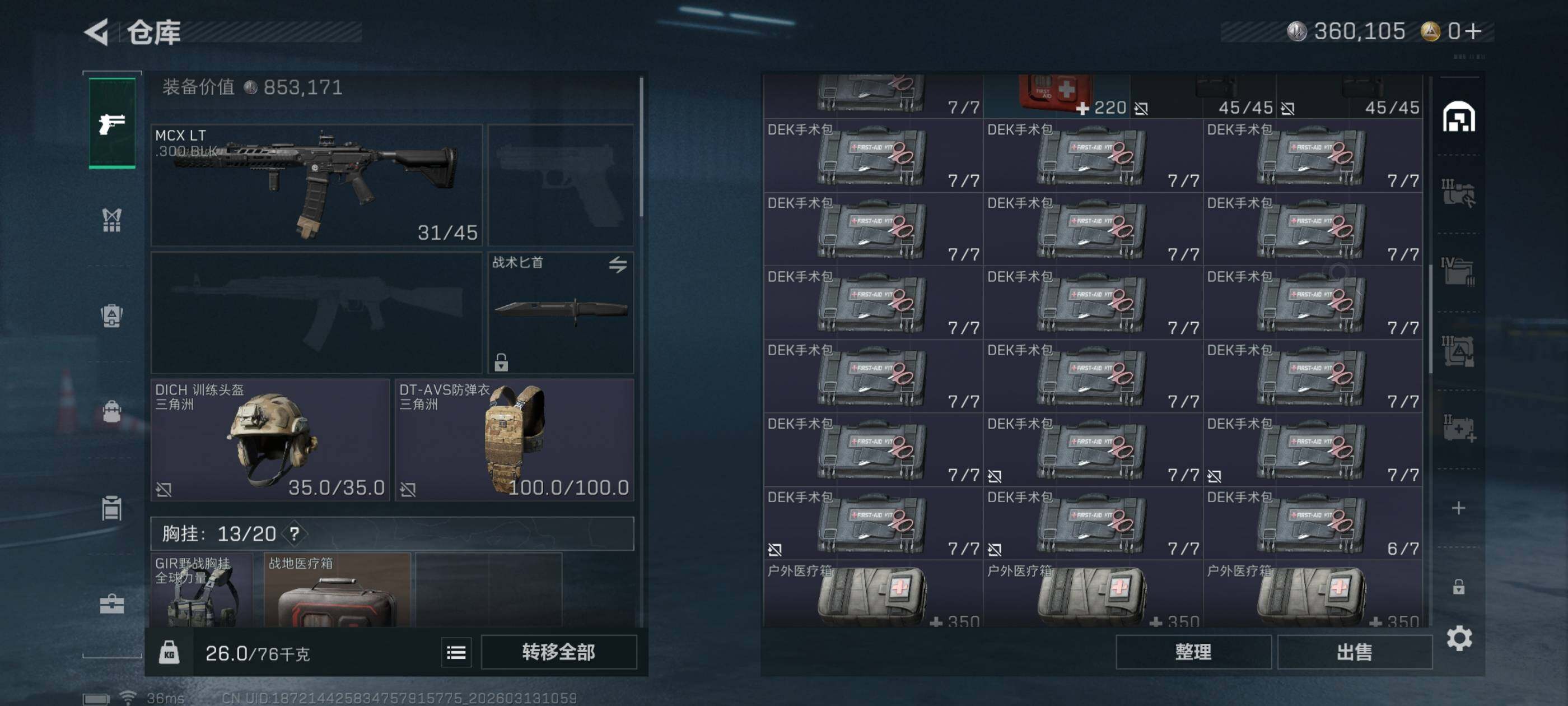Show chest rig capacity help question mark
The width and height of the screenshot is (1568, 706).
coord(294,533)
